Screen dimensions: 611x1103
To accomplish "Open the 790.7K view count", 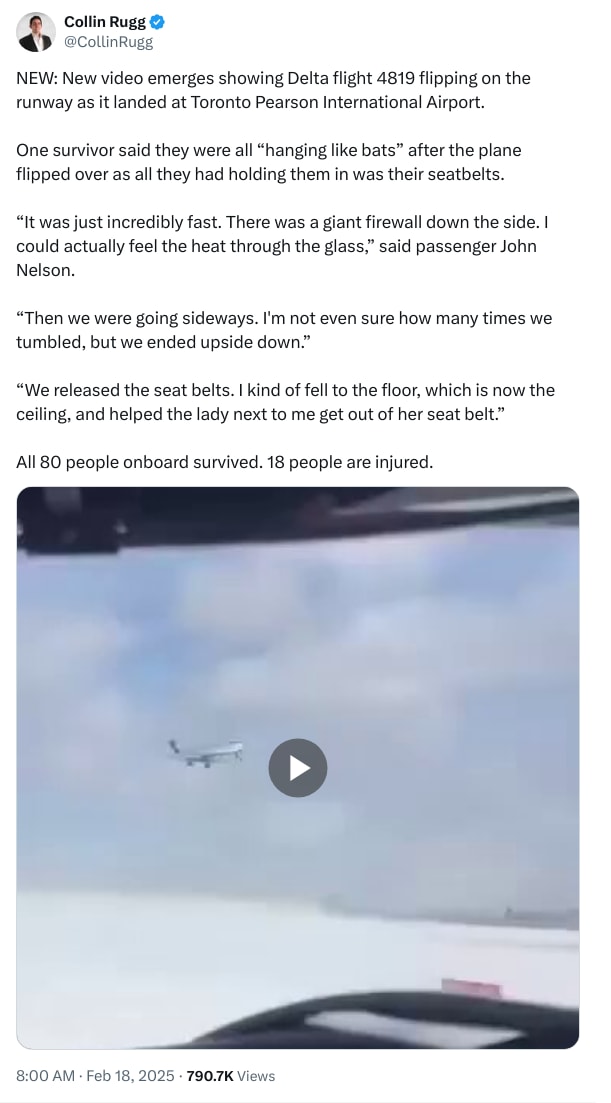I will tap(210, 1076).
